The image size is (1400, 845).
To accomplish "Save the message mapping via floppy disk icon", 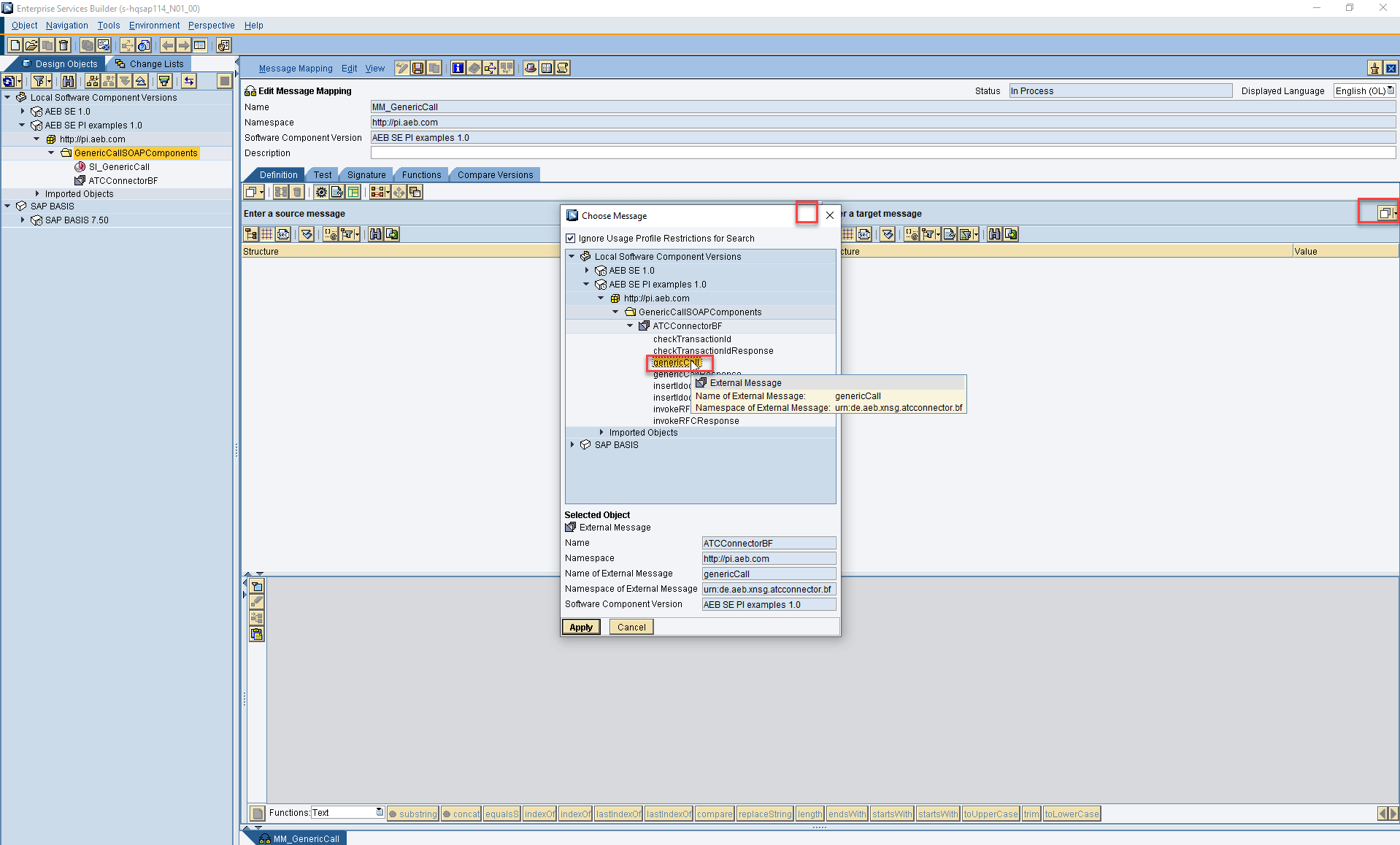I will click(418, 68).
